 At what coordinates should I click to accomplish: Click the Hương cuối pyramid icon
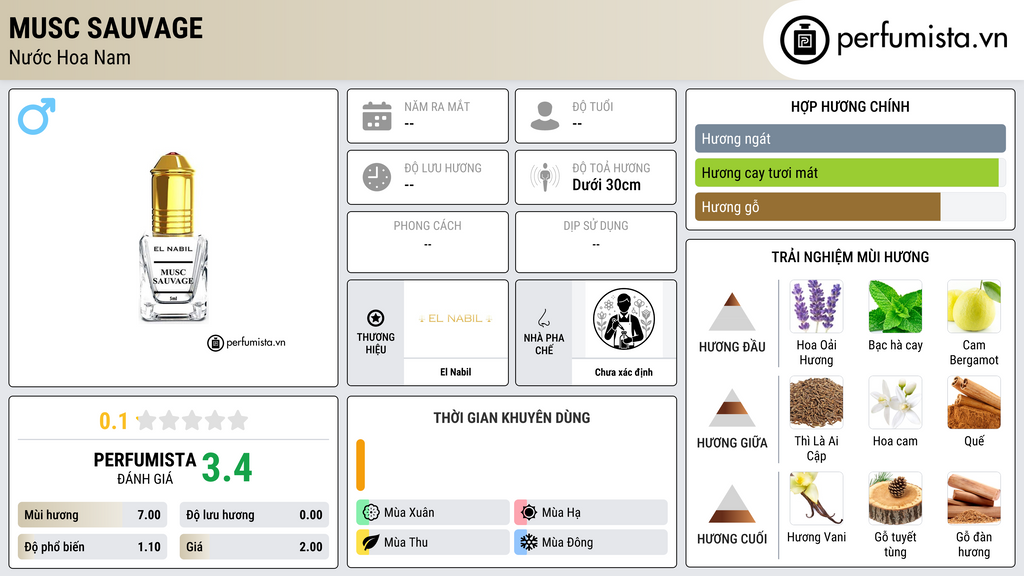coord(732,504)
